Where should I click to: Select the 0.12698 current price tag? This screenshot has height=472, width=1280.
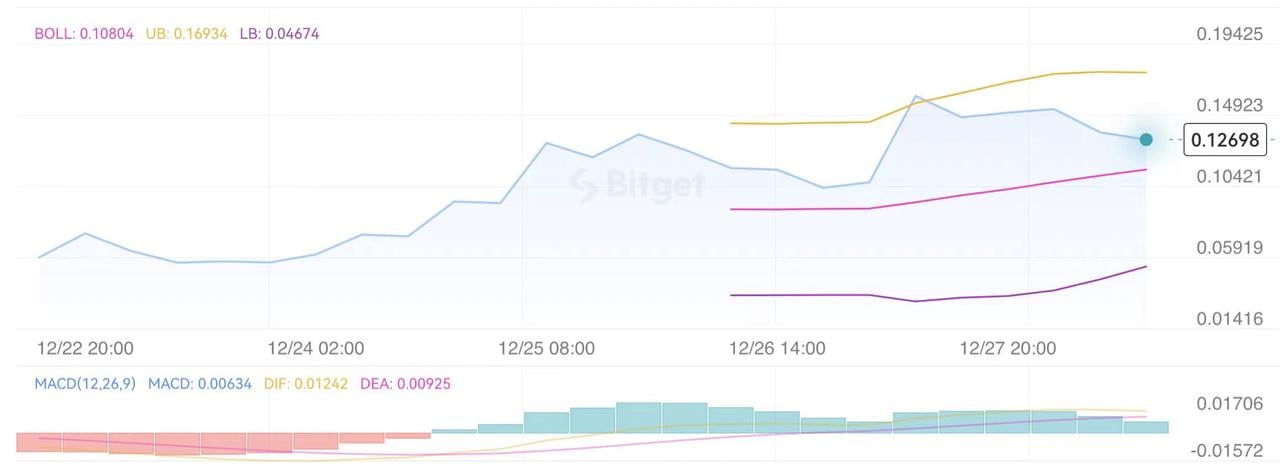coord(1225,140)
